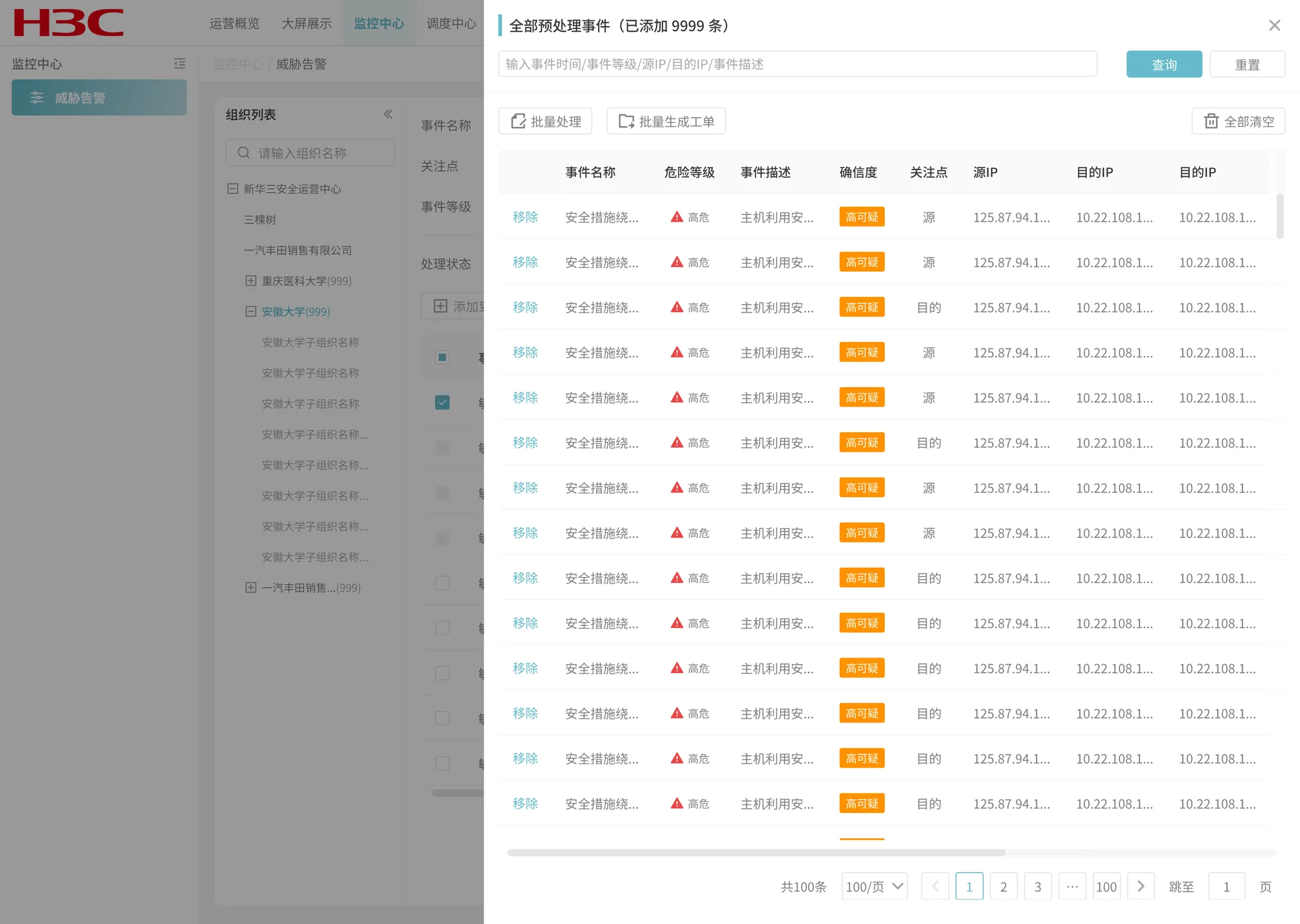Close the preprocessed events panel

(x=1274, y=25)
